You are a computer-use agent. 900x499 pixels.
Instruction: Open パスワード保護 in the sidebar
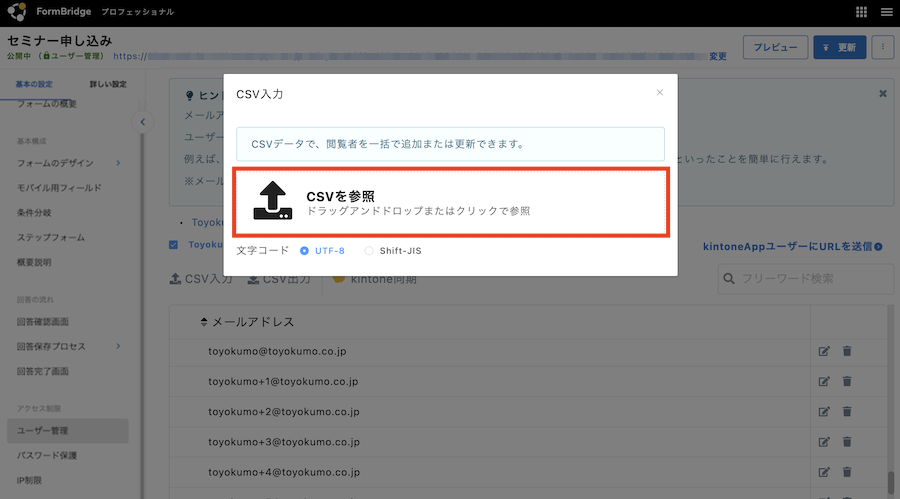click(47, 455)
